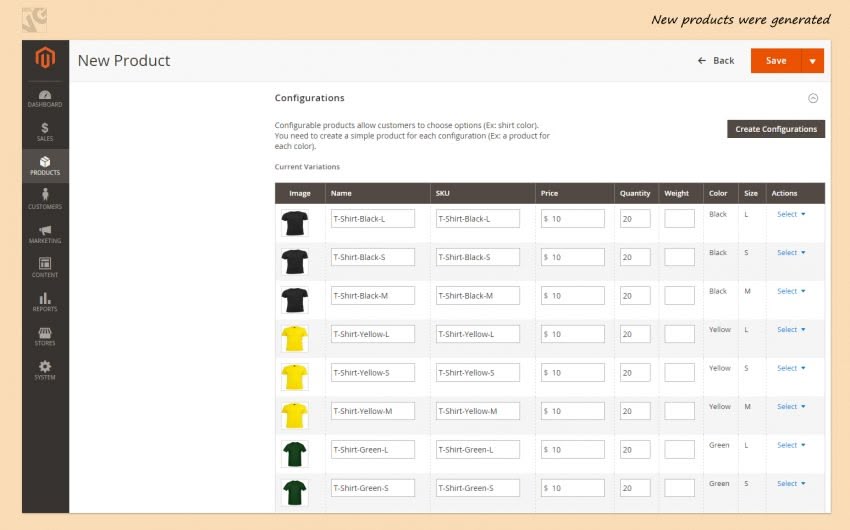This screenshot has width=850, height=530.
Task: Focus the Name field of T-Shirt-Black-L
Action: click(x=373, y=219)
